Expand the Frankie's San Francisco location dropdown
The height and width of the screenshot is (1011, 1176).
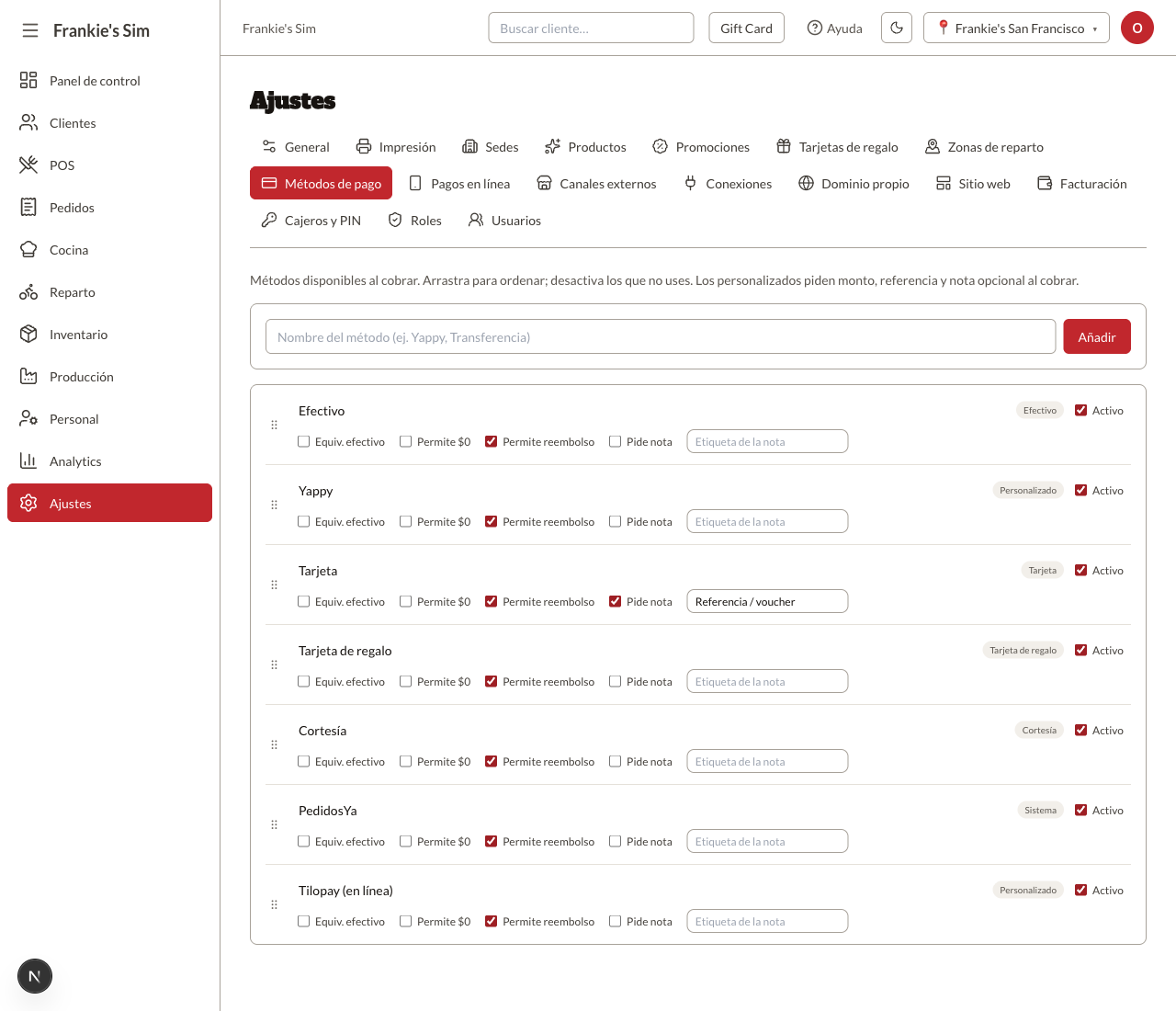pyautogui.click(x=1016, y=28)
